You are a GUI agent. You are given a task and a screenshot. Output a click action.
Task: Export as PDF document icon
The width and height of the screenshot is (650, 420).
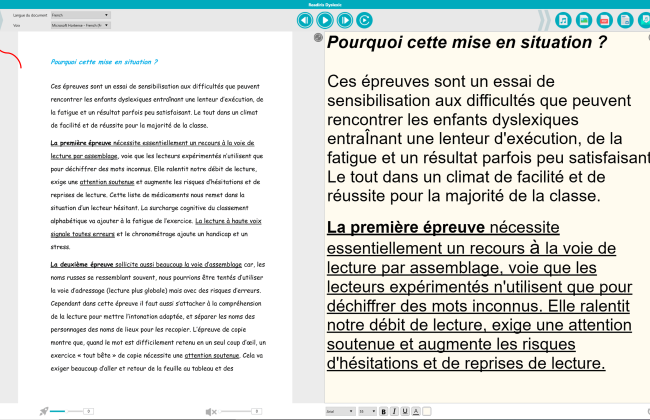coord(604,20)
